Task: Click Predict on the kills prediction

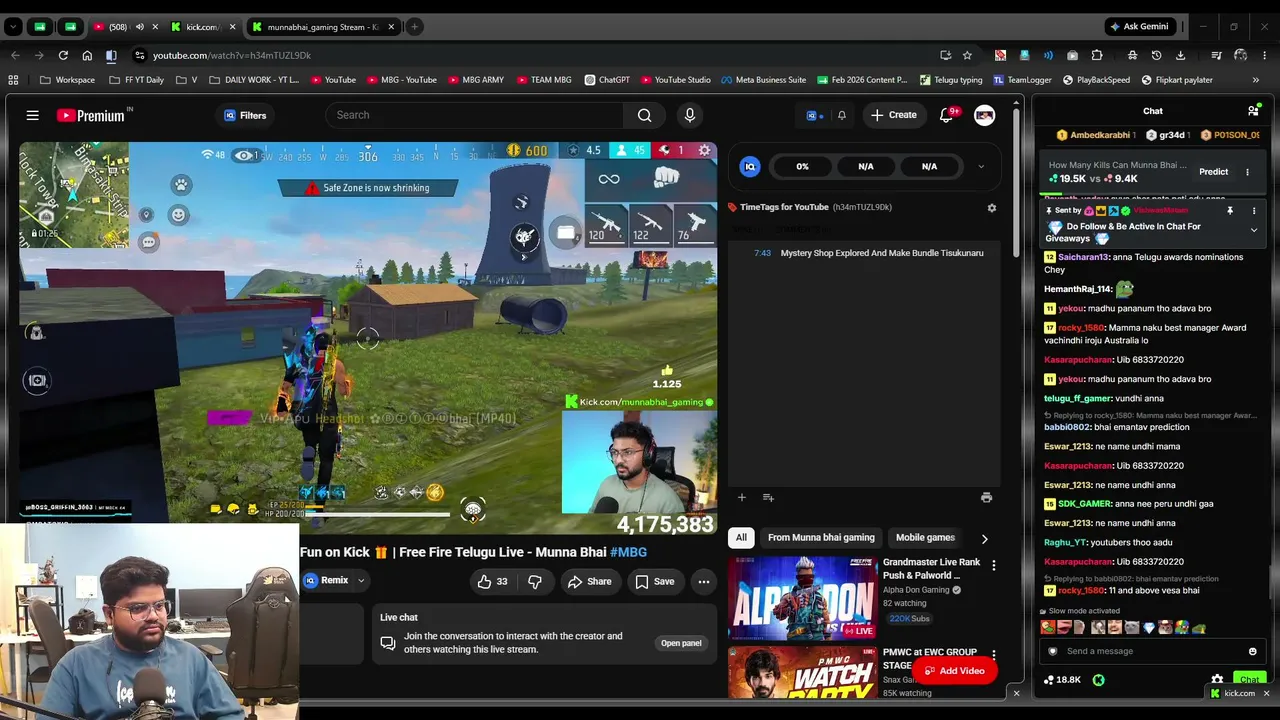Action: 1214,172
